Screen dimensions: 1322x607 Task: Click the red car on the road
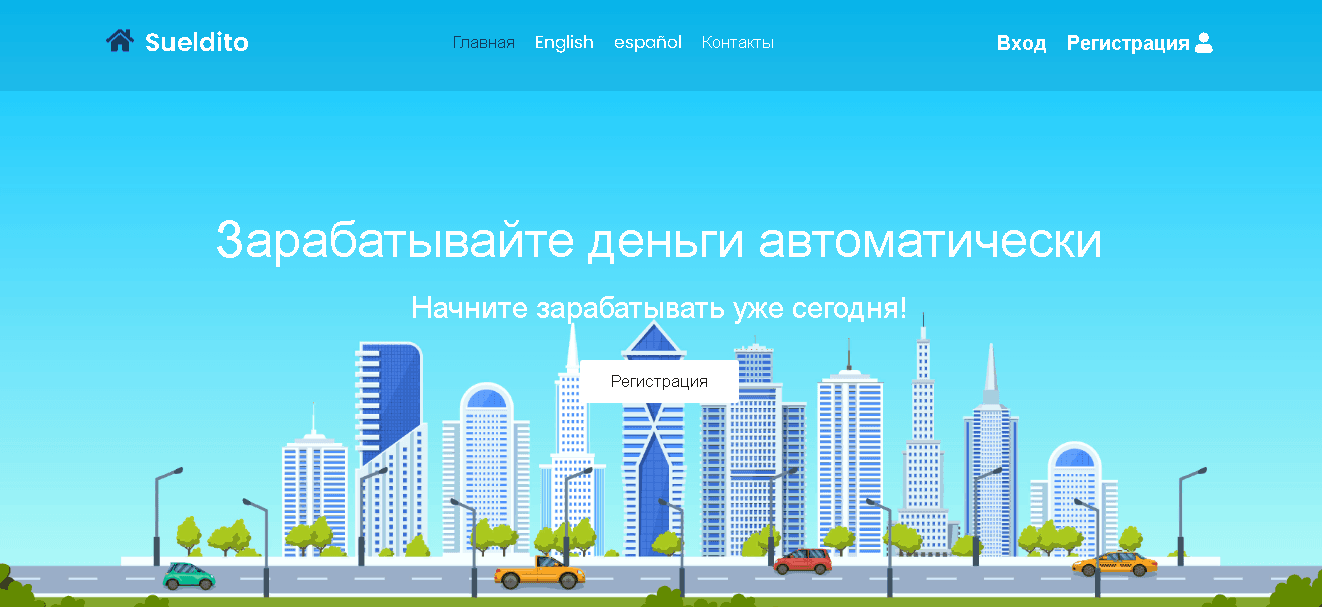tap(802, 561)
